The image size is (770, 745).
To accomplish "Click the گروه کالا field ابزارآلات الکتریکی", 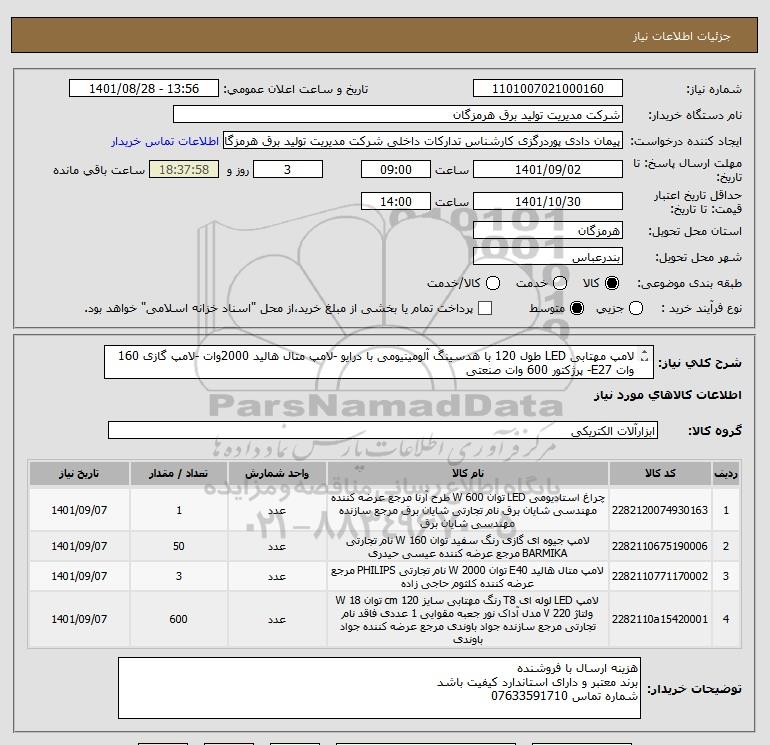I will [x=383, y=431].
